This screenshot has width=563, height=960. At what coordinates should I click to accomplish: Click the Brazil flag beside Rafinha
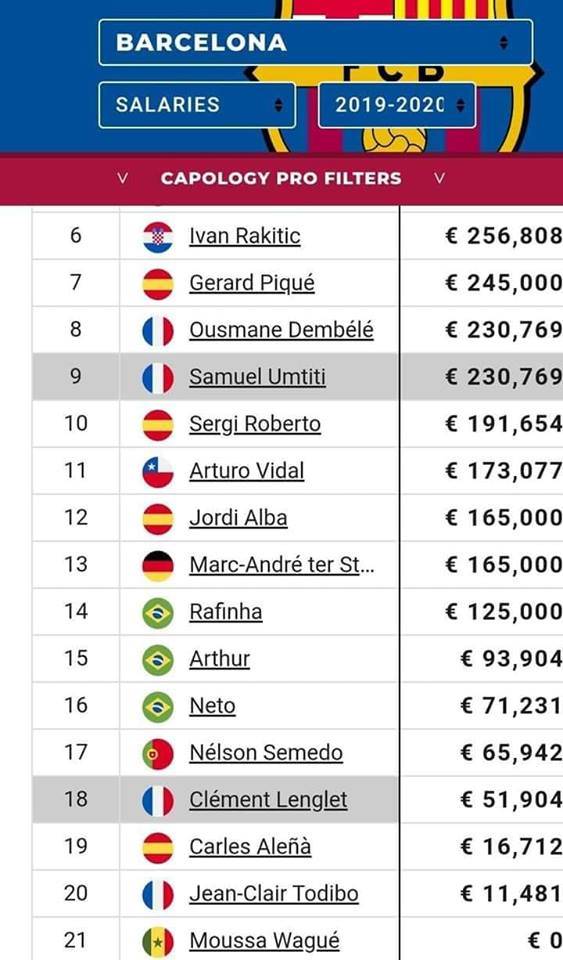tap(158, 613)
